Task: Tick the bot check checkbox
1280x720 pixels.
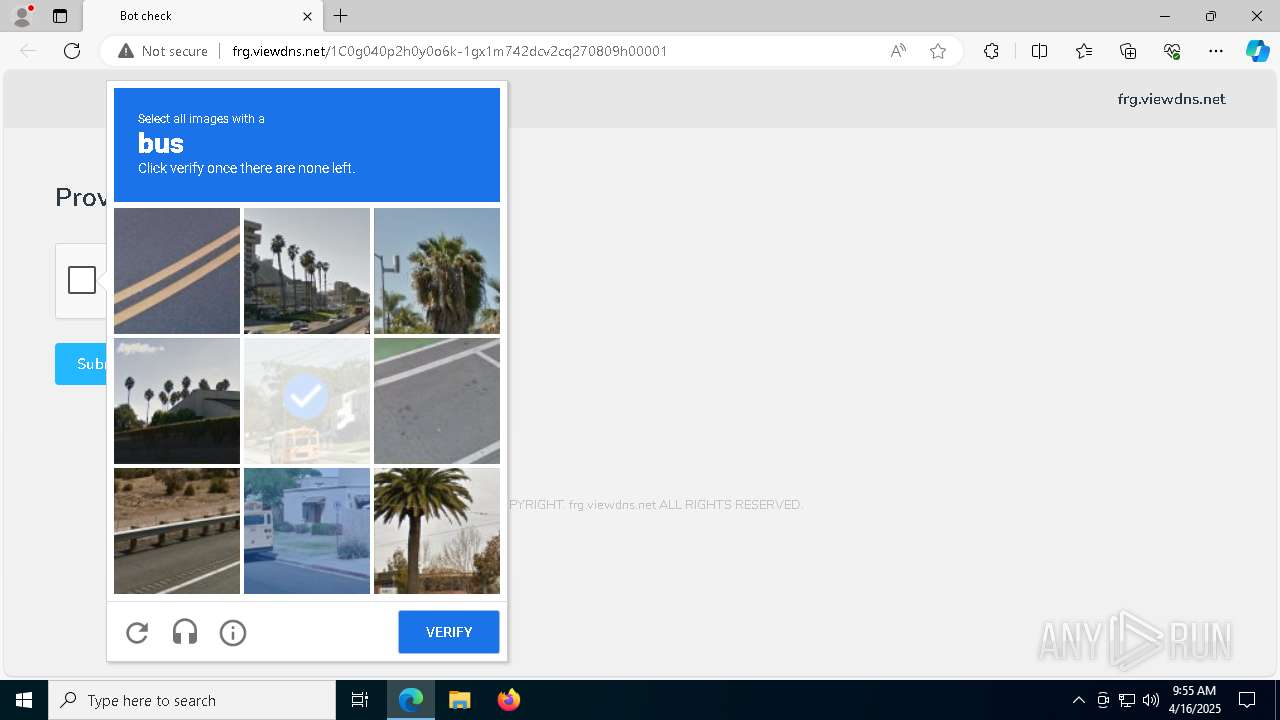Action: [x=82, y=280]
